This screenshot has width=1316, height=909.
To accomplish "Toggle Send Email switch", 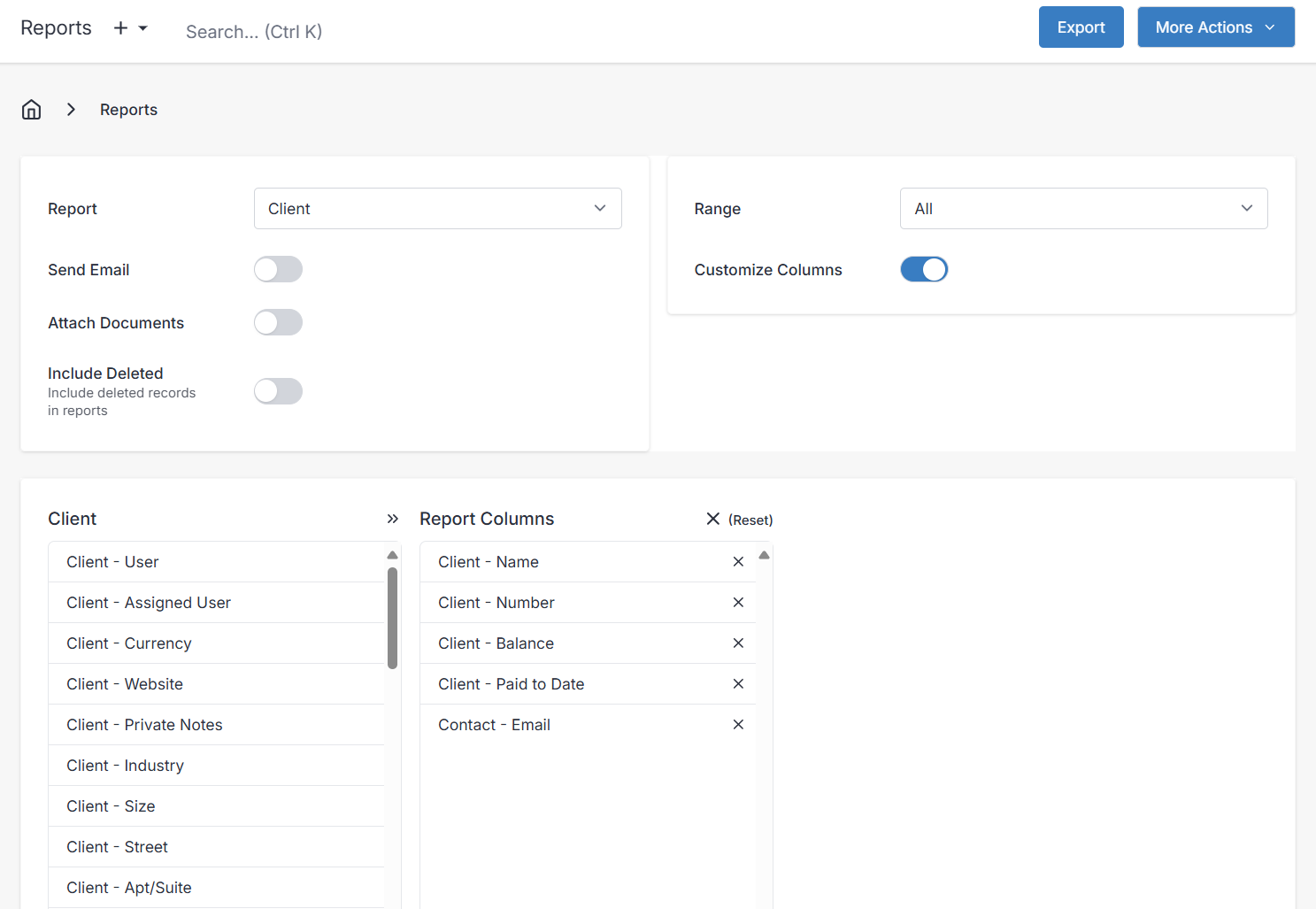I will 278,269.
